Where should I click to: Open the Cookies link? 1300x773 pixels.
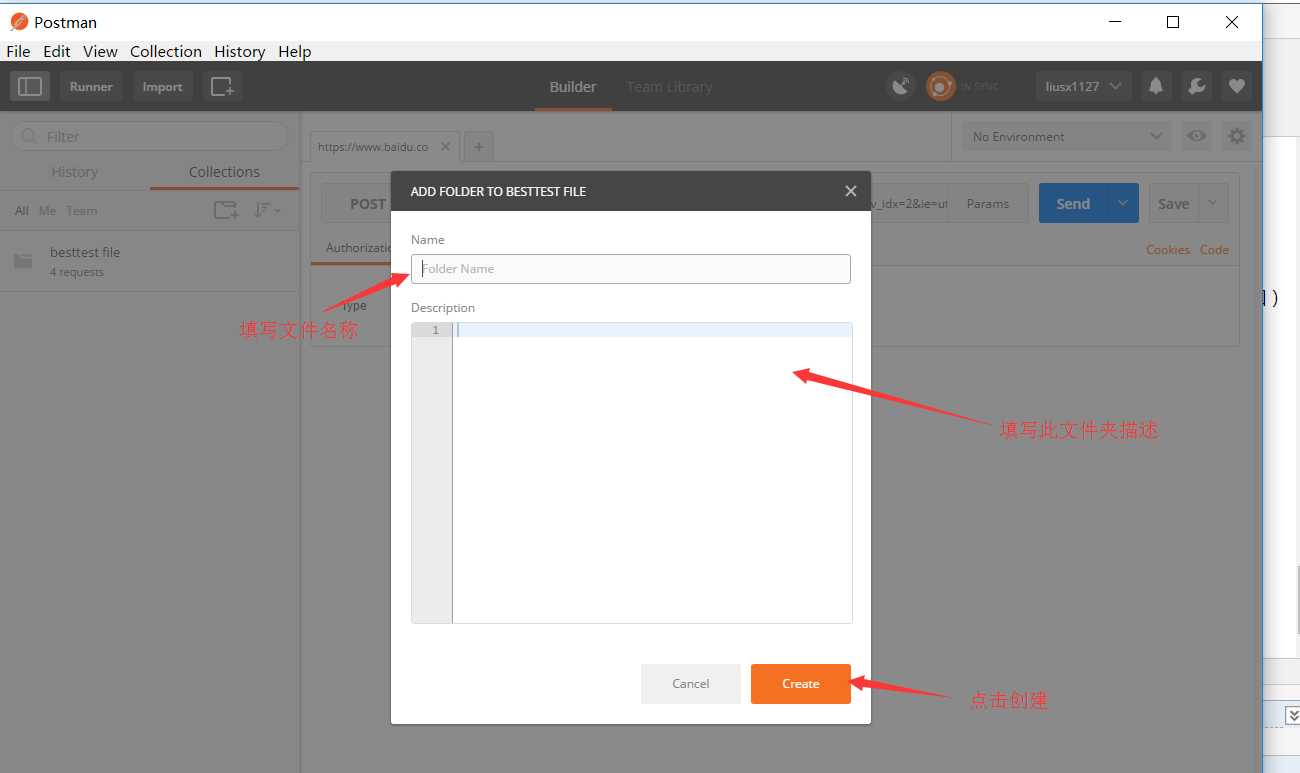click(1168, 250)
